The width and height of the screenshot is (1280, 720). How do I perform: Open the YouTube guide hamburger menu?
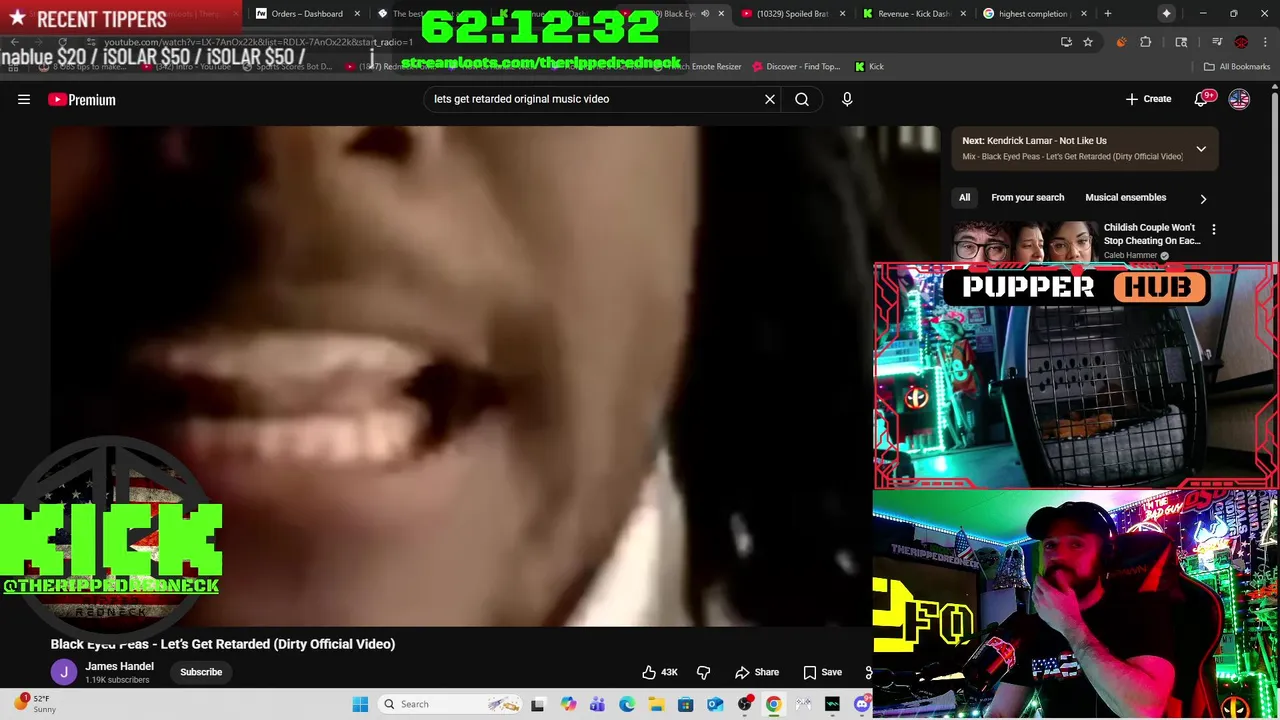pyautogui.click(x=24, y=99)
